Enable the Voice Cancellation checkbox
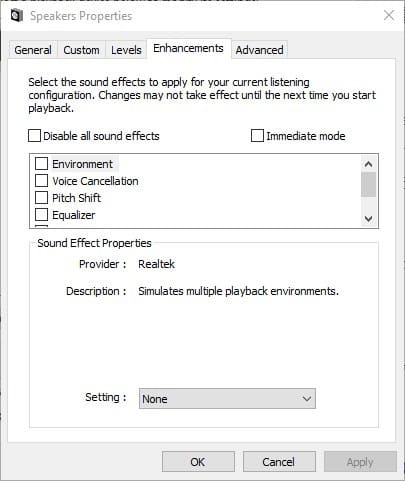This screenshot has width=405, height=481. (x=41, y=181)
